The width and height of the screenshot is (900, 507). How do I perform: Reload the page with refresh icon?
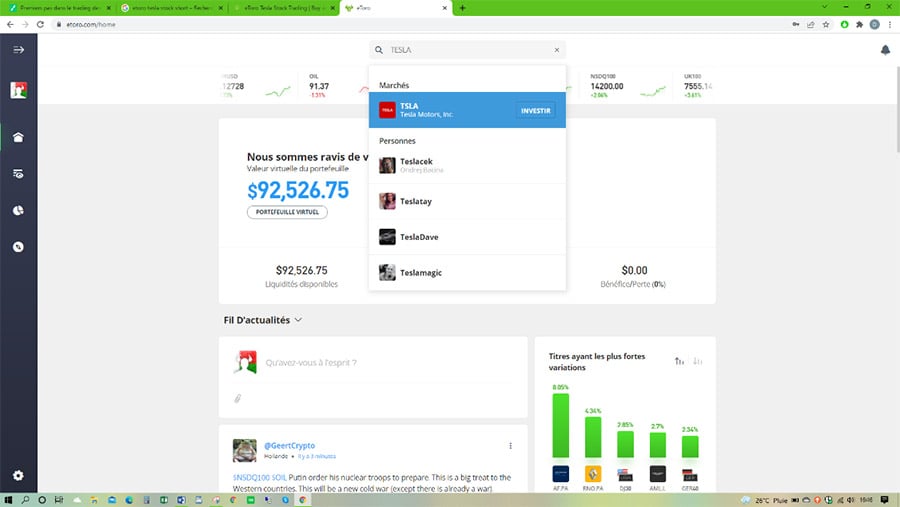click(40, 24)
